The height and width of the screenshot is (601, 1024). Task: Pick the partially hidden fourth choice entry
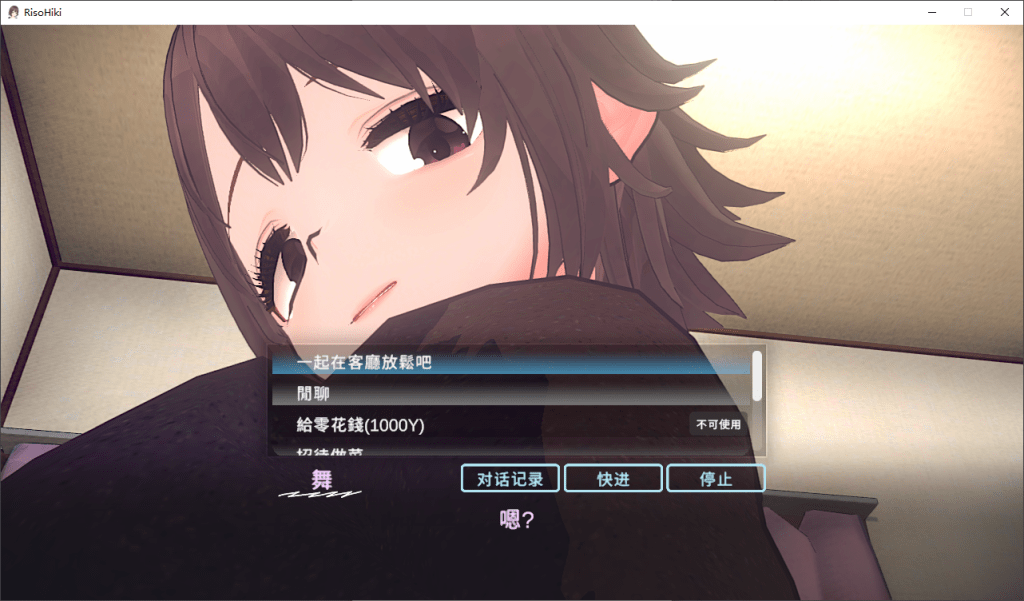[511, 450]
